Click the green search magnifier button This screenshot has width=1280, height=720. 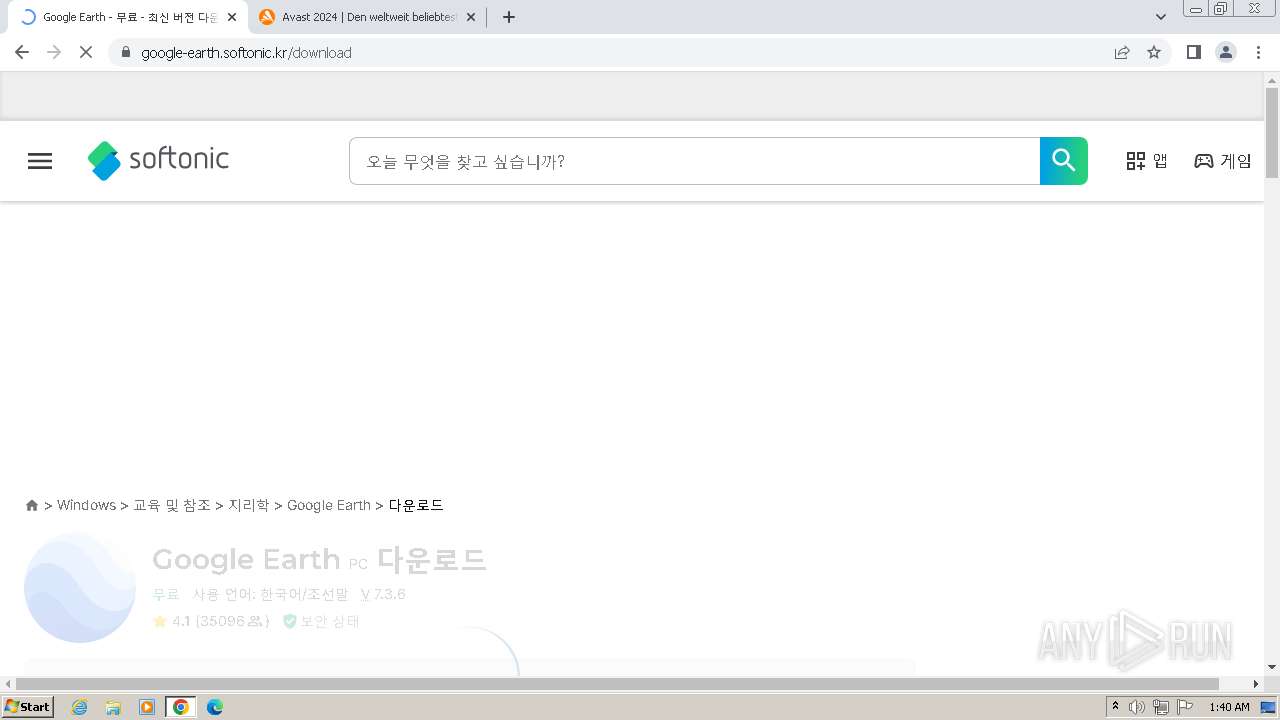1064,161
